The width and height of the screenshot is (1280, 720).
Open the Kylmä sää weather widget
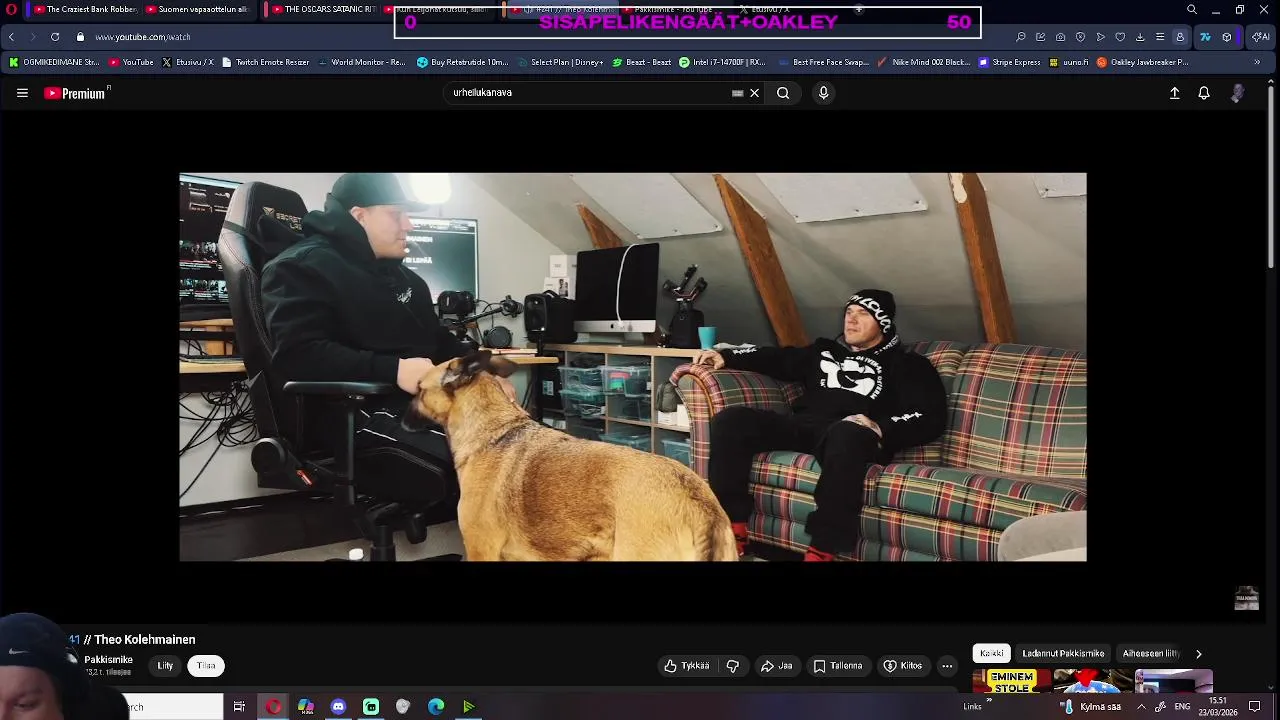[1091, 707]
